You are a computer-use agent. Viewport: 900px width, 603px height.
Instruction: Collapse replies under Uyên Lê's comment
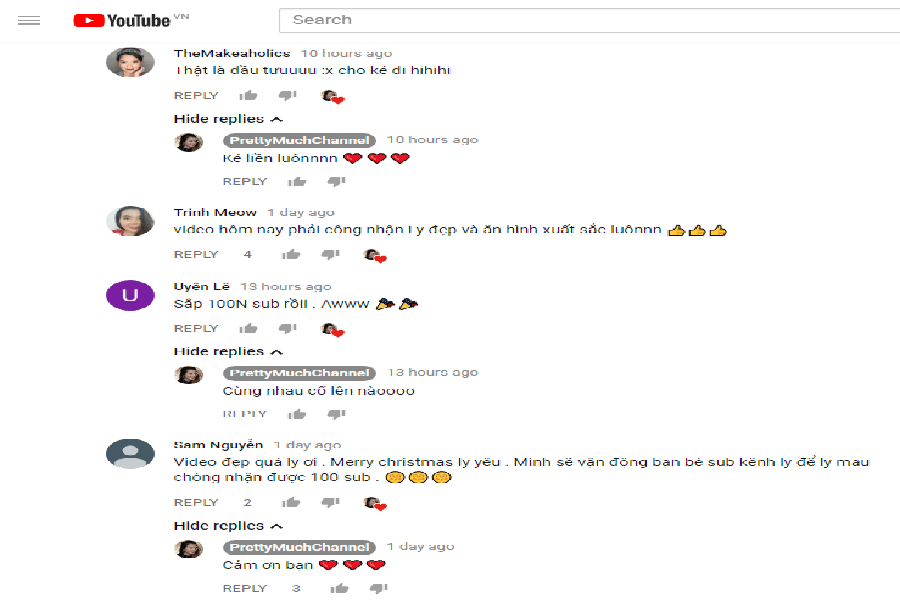(x=228, y=351)
